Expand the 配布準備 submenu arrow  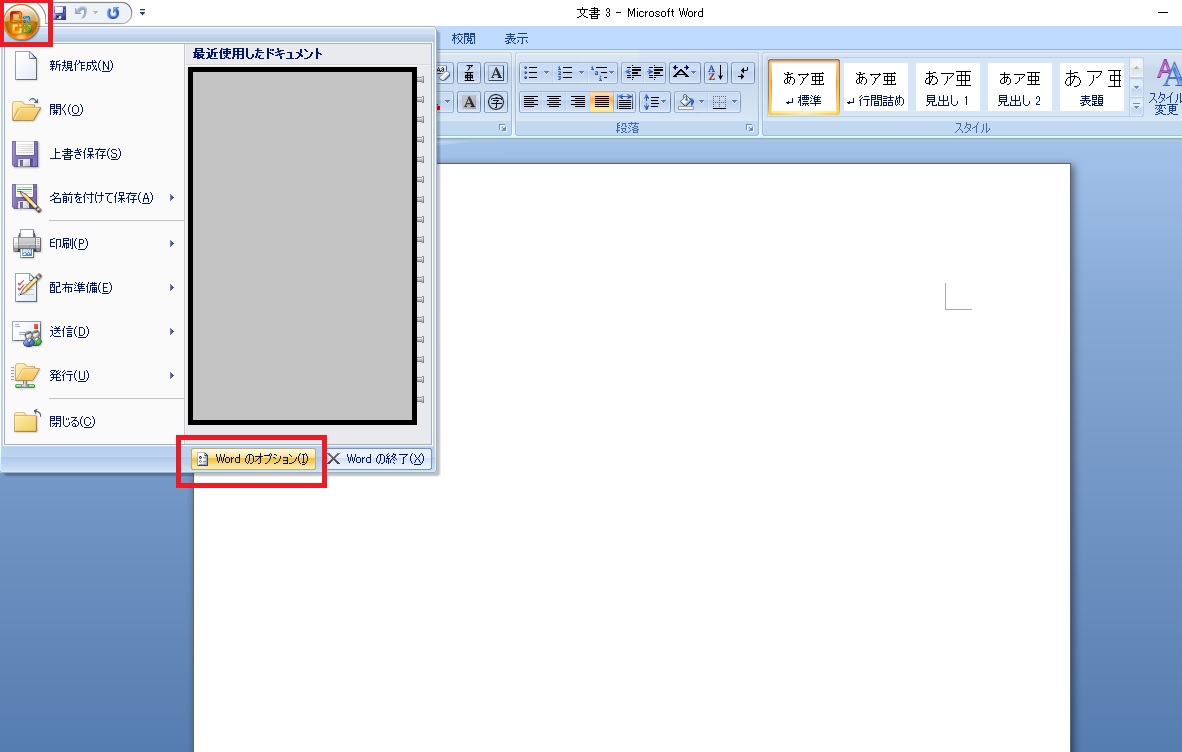click(172, 287)
